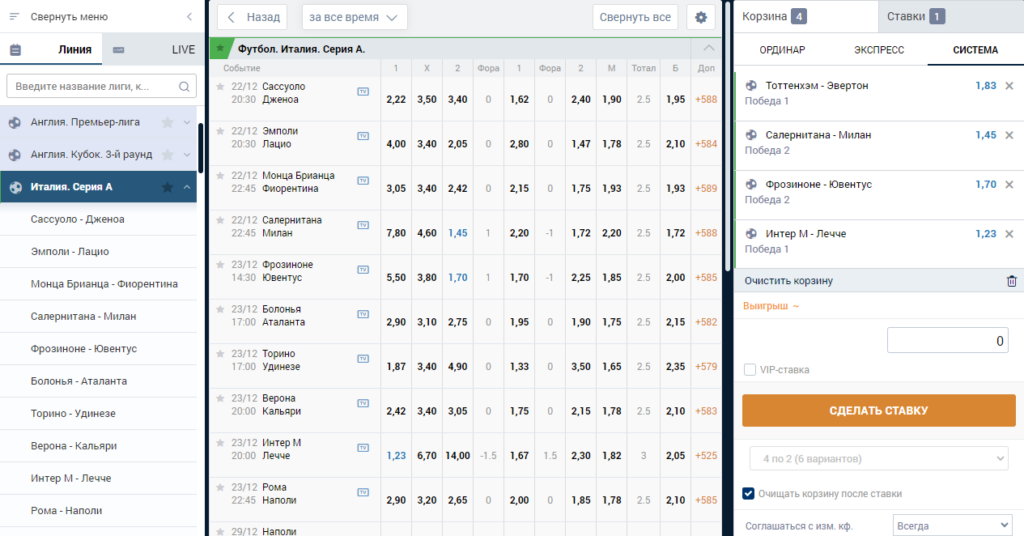The image size is (1024, 536).
Task: Unstar the Италия. Серия А league in sidebar
Action: tap(167, 187)
